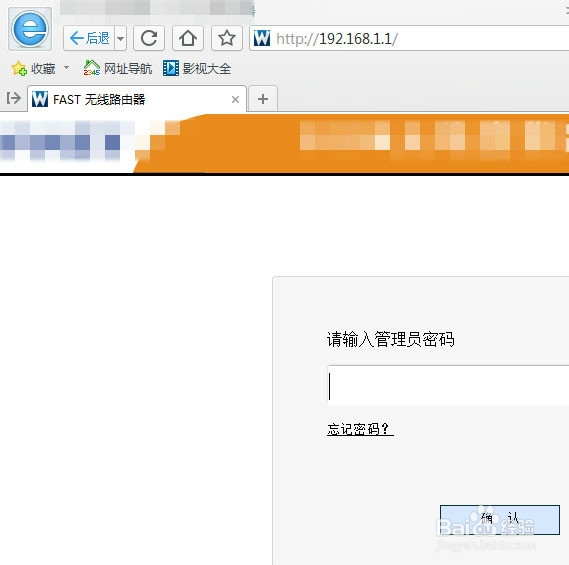569x565 pixels.
Task: Click the address bar showing 192.168.1.1
Action: (x=409, y=38)
